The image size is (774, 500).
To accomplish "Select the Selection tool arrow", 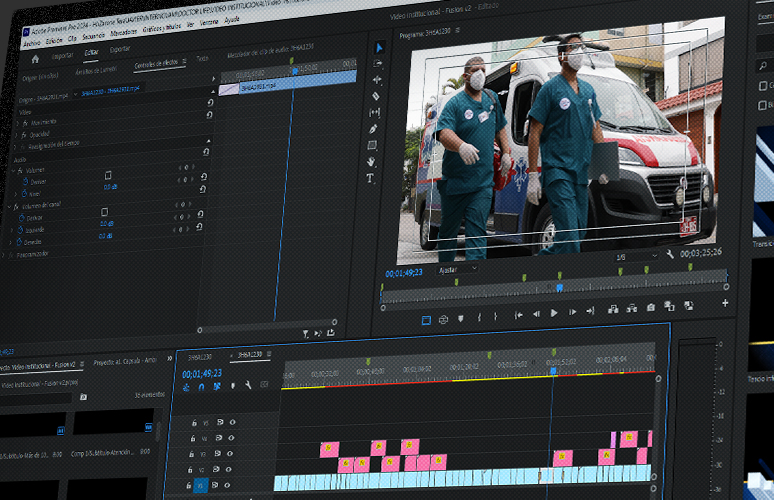I will coord(379,48).
